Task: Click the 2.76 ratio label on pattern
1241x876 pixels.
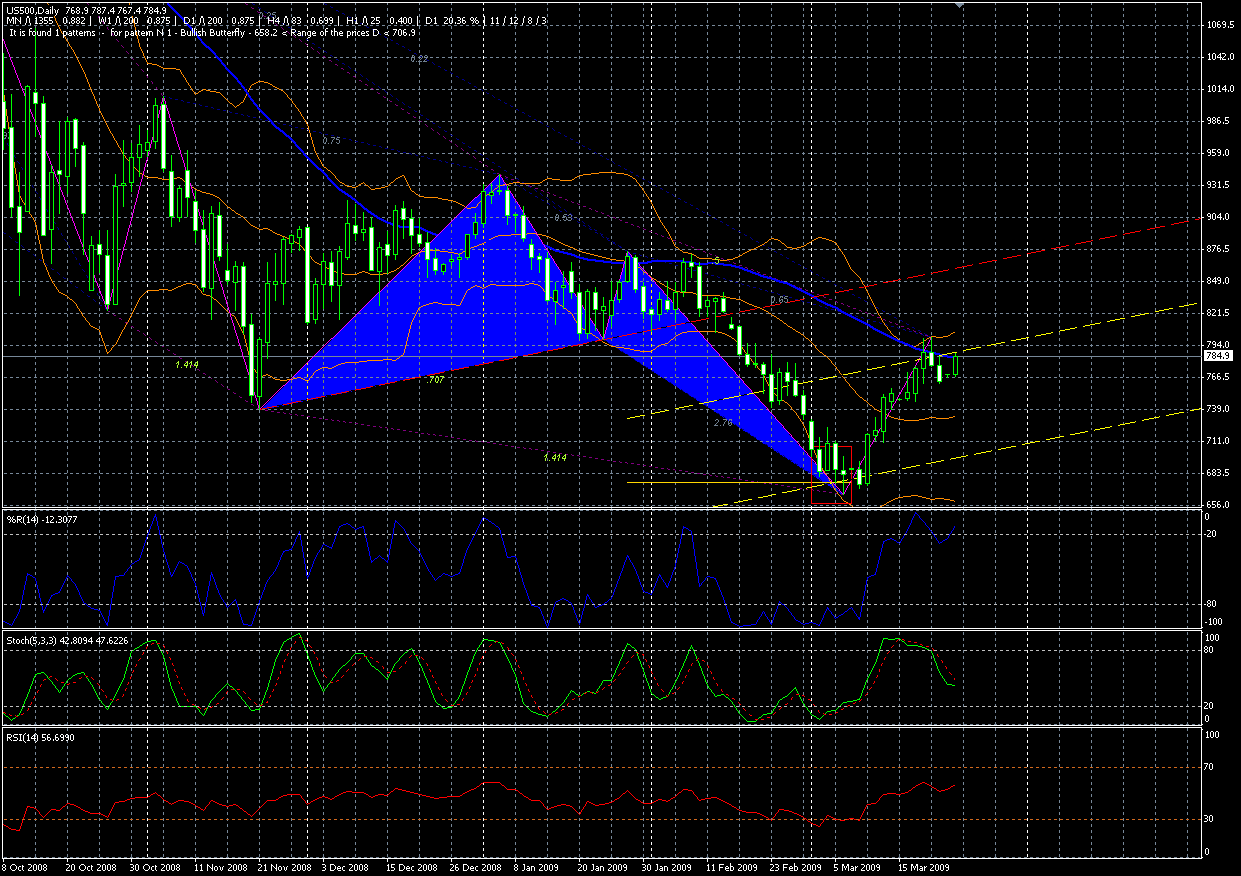Action: 724,424
